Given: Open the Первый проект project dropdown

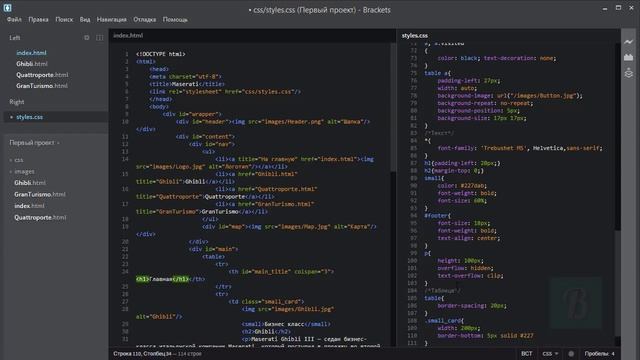Looking at the screenshot, I should coord(34,143).
